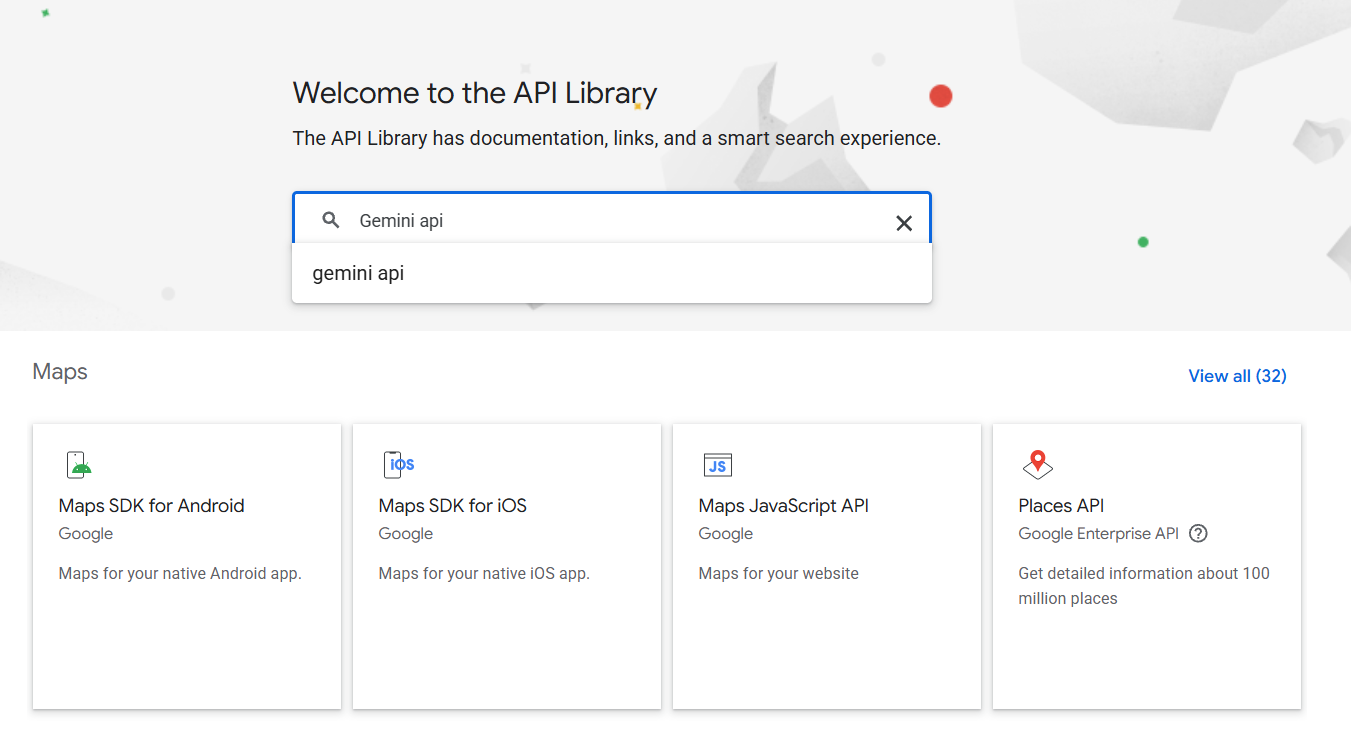Click the Maps JavaScript API JS icon
Image resolution: width=1351 pixels, height=732 pixels.
718,465
